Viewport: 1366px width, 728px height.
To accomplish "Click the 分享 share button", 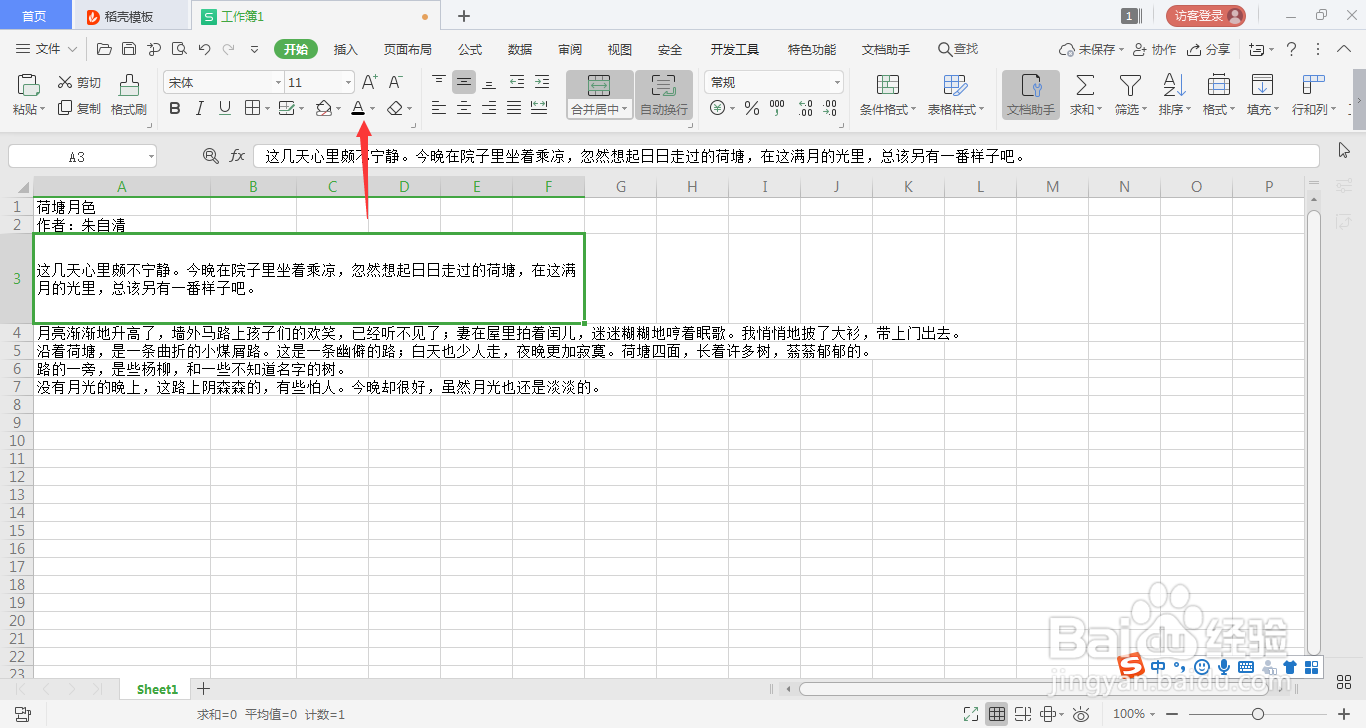I will pos(1208,49).
